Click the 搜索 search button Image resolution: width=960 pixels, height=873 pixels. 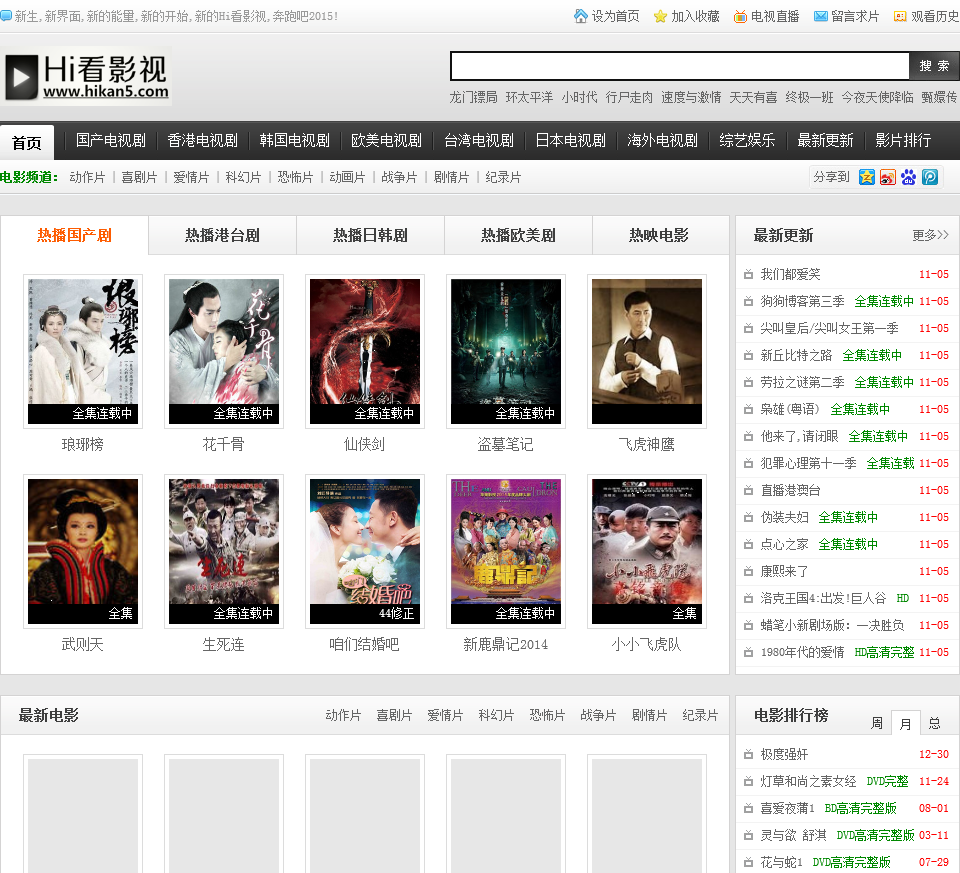click(934, 66)
